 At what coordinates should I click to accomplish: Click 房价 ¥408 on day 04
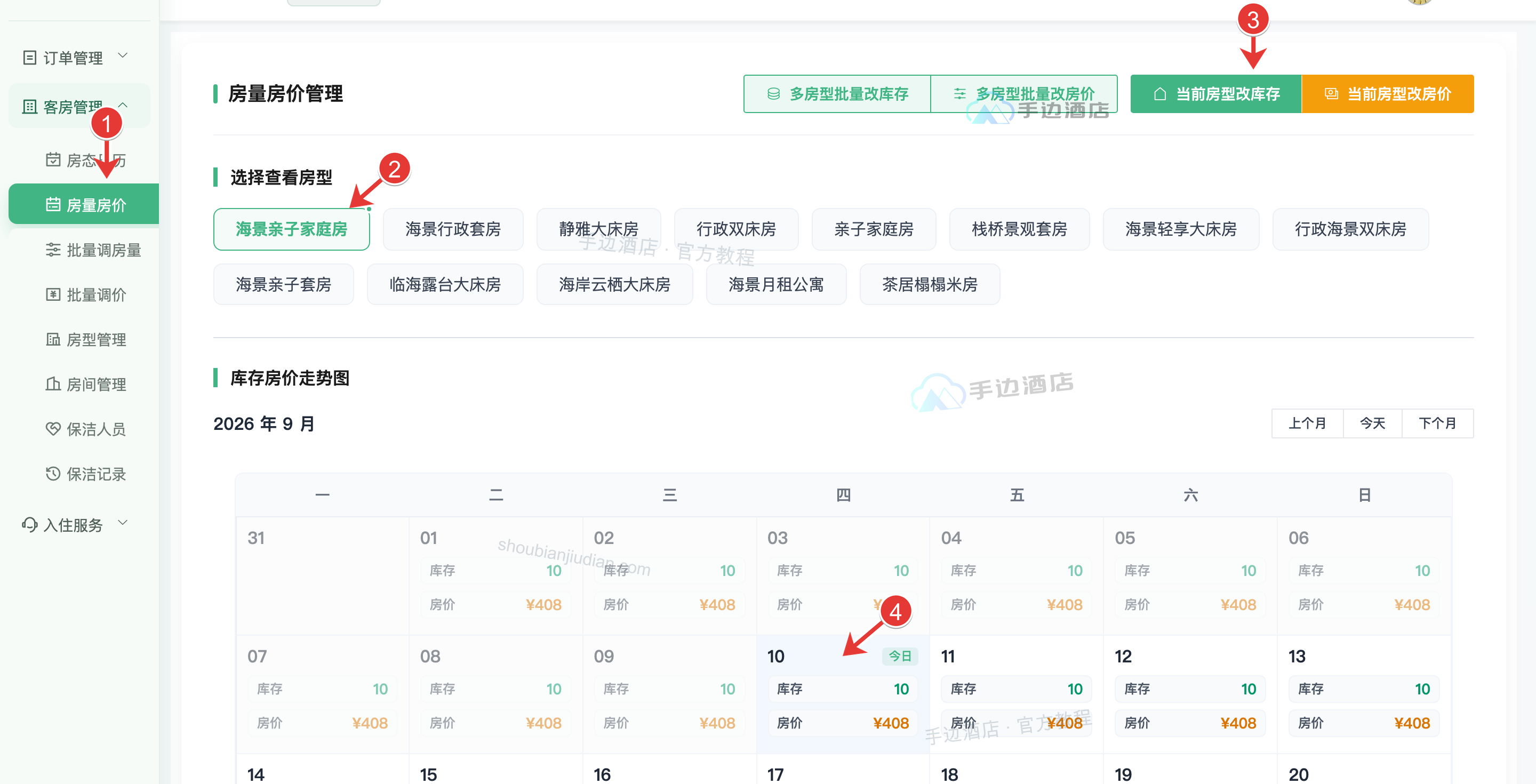tap(1017, 605)
